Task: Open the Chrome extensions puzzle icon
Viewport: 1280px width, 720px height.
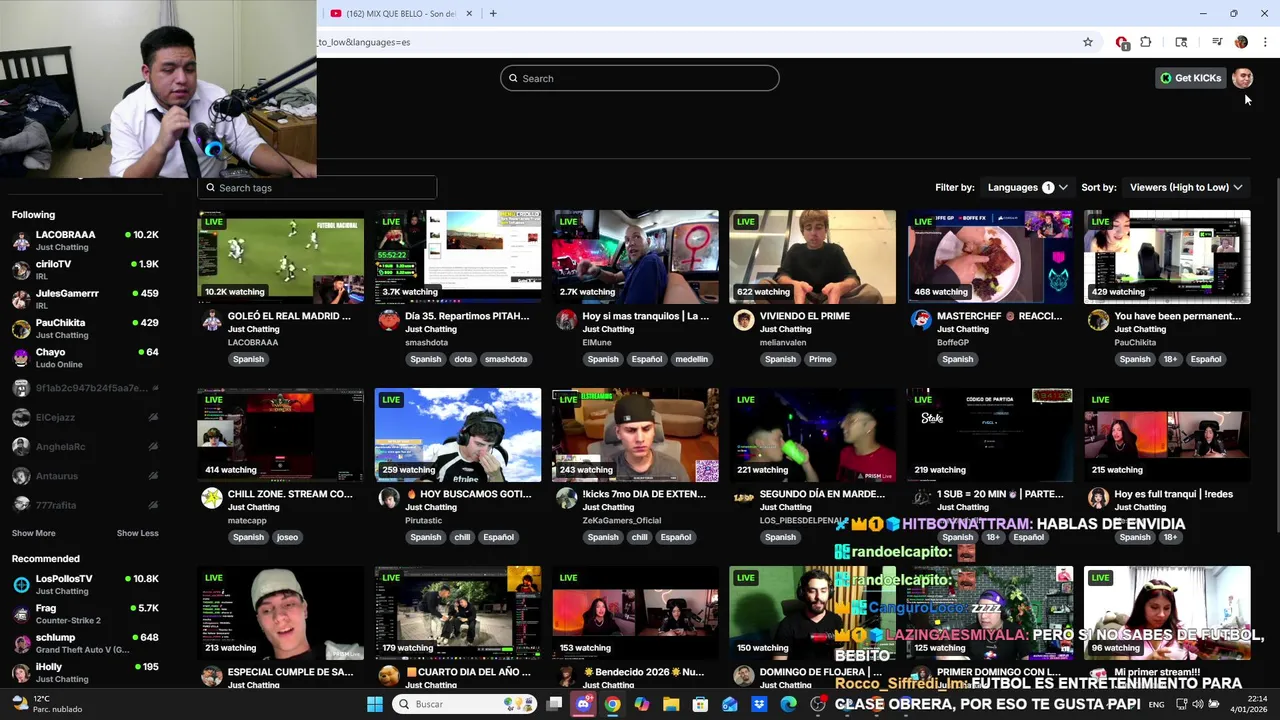Action: tap(1146, 42)
